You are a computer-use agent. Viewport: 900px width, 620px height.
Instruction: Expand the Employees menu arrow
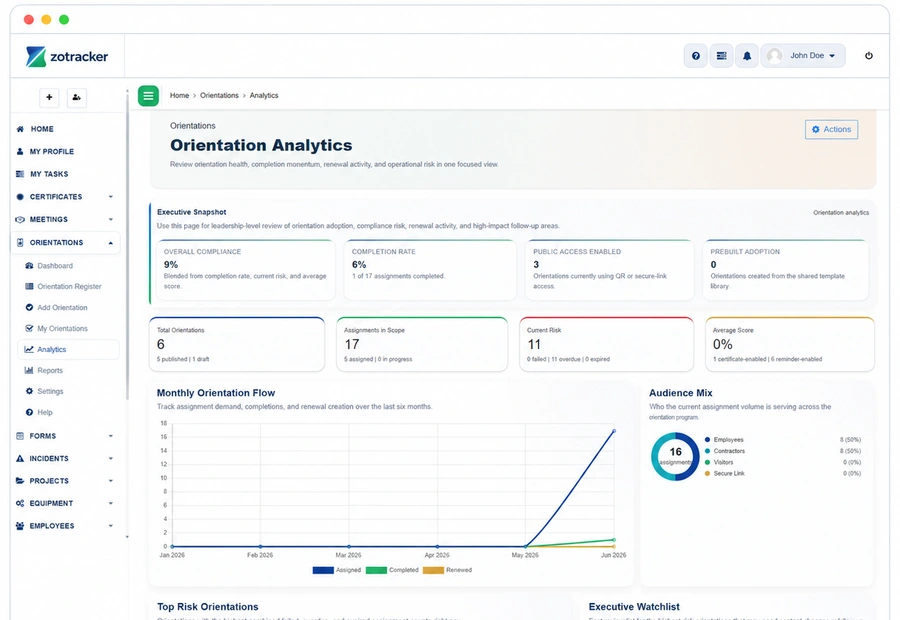point(111,525)
